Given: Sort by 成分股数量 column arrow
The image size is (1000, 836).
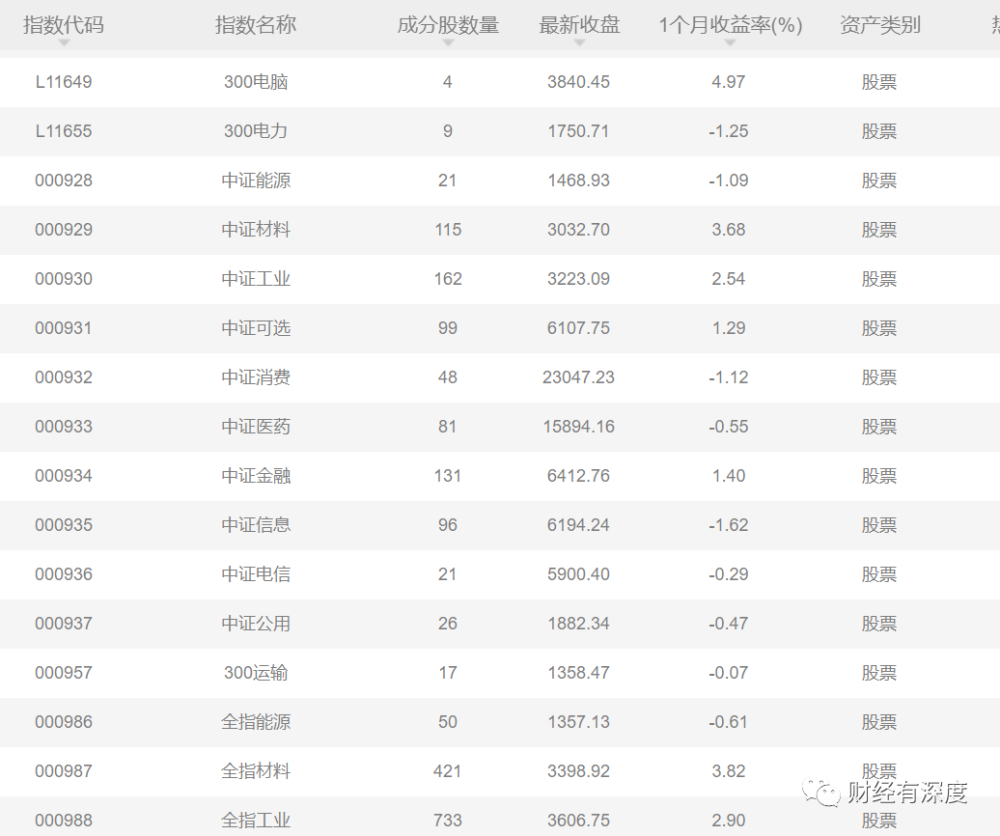Looking at the screenshot, I should 448,43.
